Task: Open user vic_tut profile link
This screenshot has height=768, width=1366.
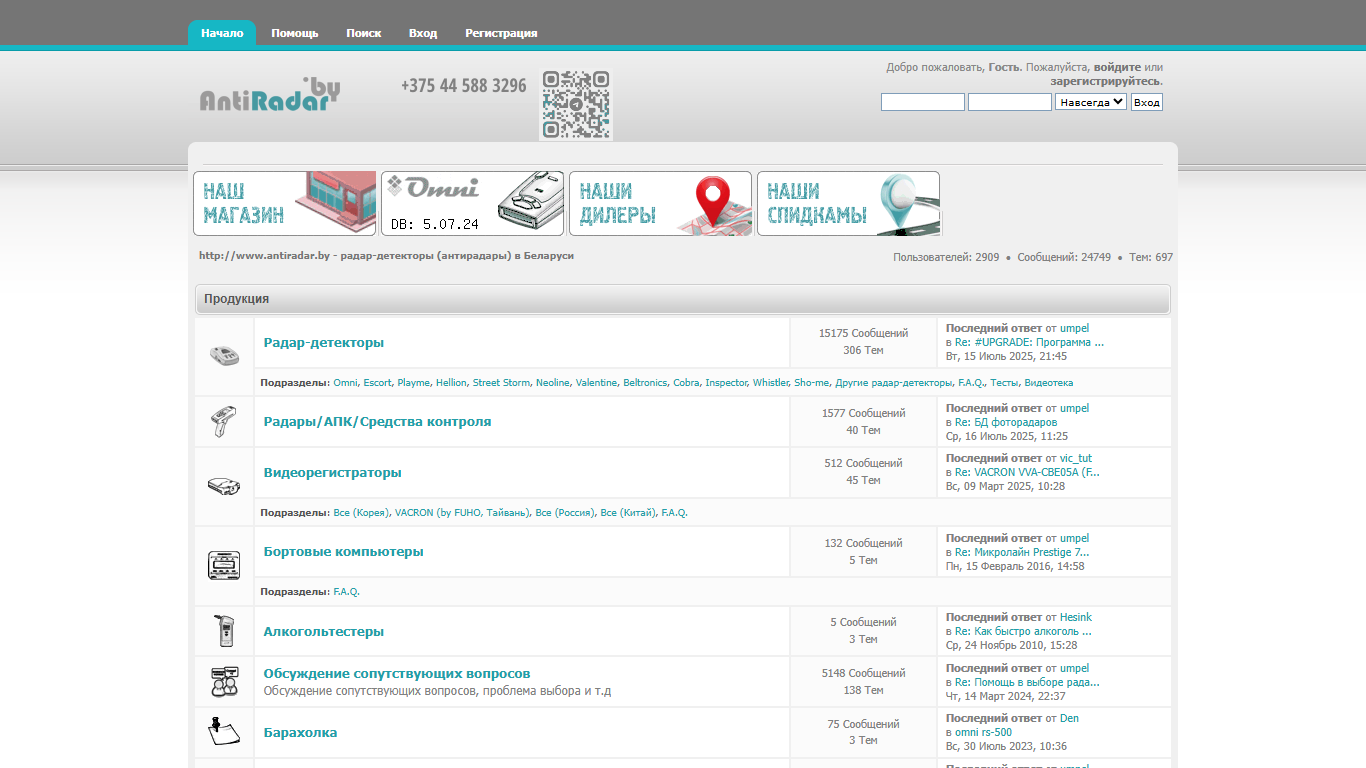Action: click(1076, 458)
